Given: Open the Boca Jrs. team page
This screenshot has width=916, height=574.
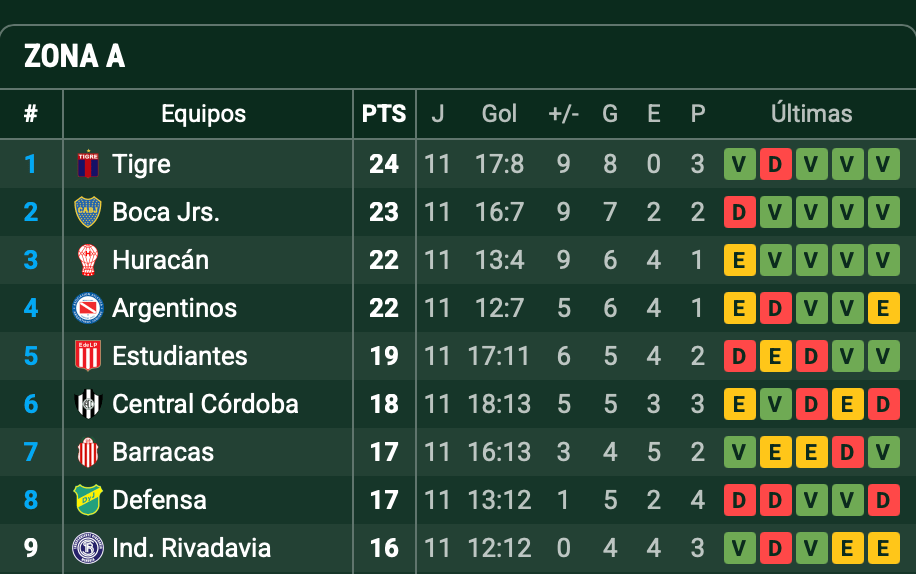Looking at the screenshot, I should pos(165,212).
